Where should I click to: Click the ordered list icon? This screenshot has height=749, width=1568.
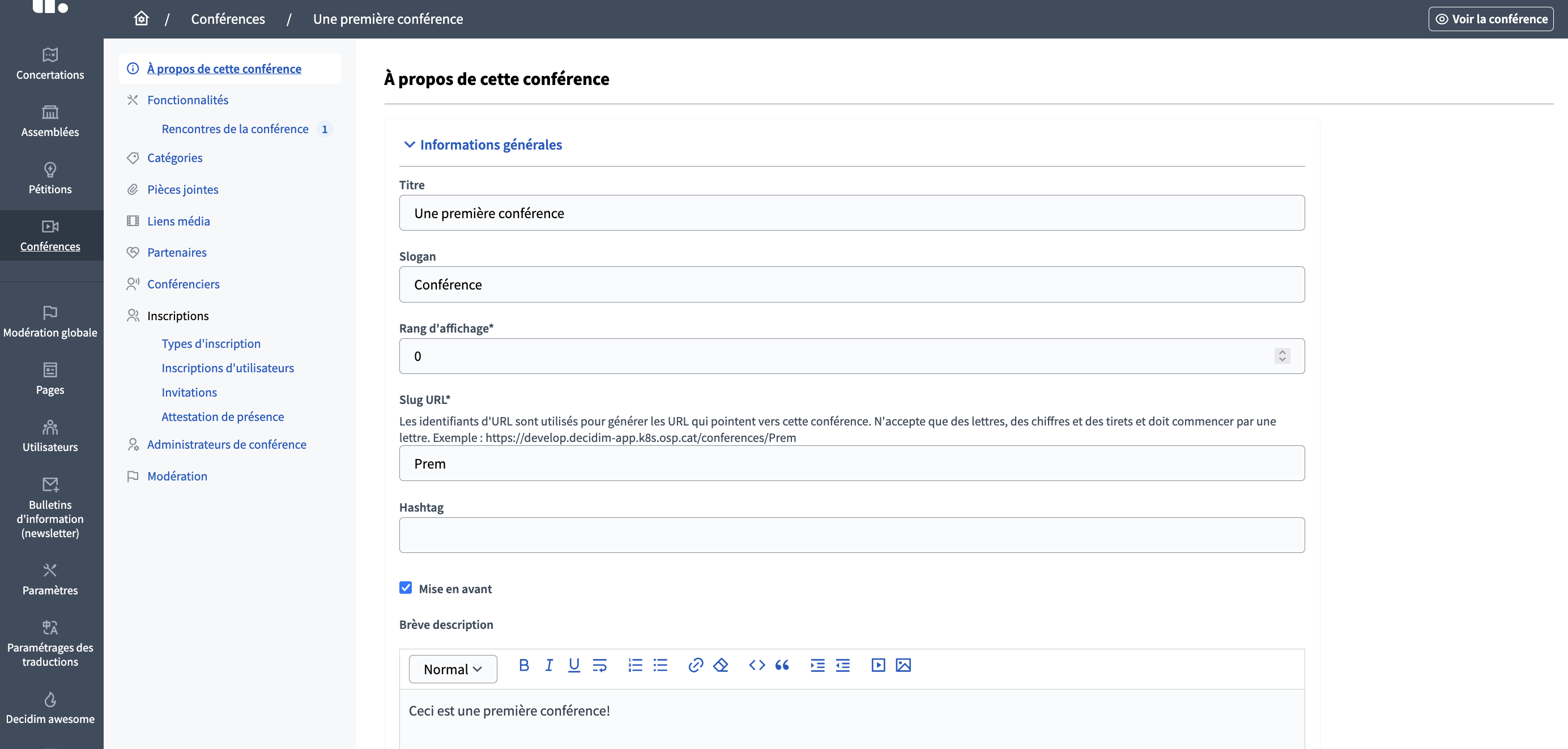(635, 665)
